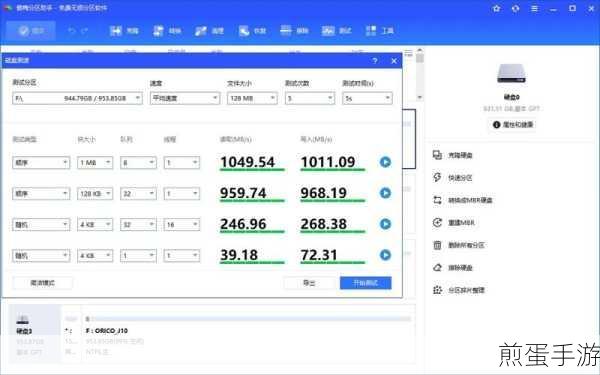
Task: Click the 72.31 write speed value
Action: point(319,255)
